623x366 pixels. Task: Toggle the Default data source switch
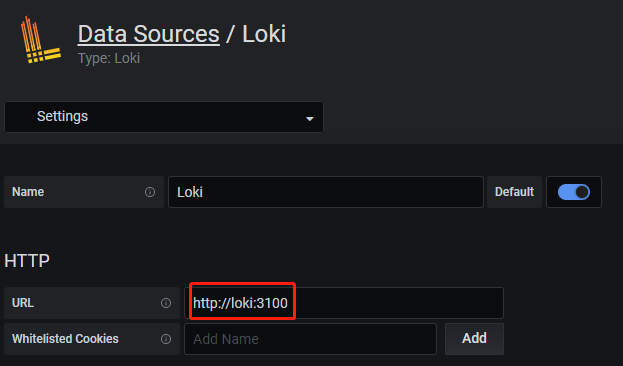tap(574, 192)
